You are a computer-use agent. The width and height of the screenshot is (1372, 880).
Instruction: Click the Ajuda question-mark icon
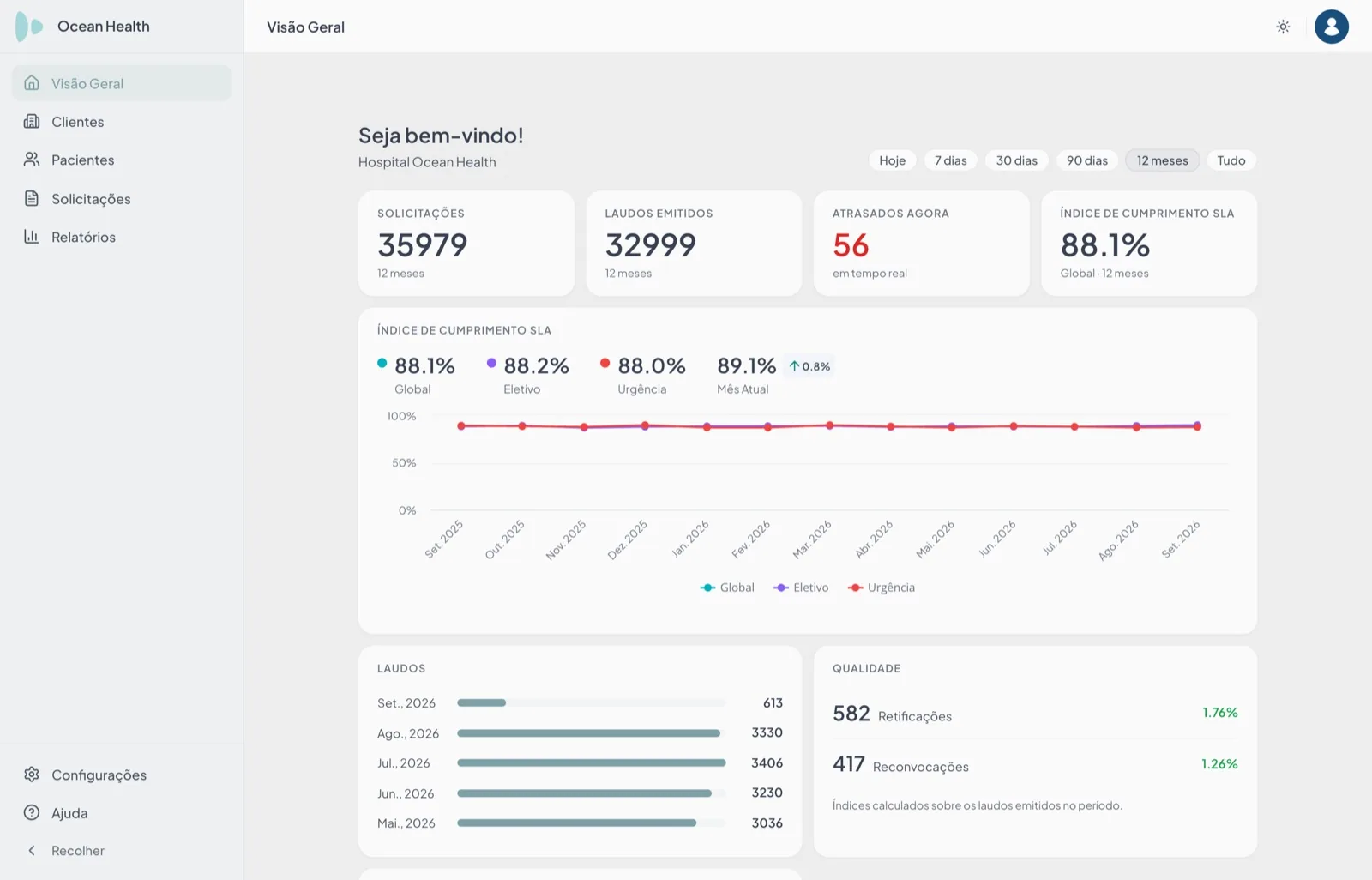coord(32,812)
